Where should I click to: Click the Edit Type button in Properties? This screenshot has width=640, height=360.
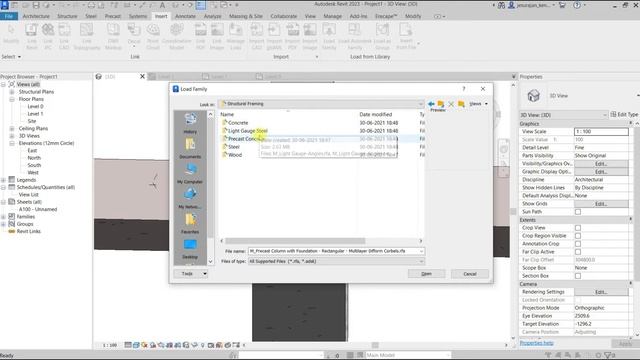click(x=624, y=115)
